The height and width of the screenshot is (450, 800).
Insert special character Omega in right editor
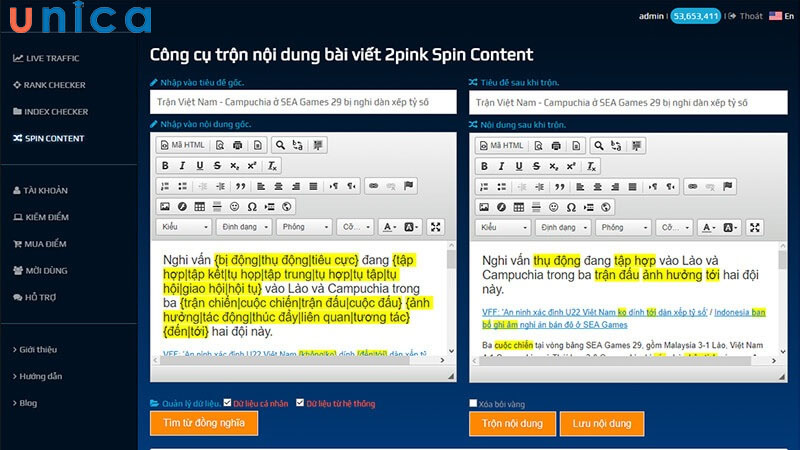pos(571,207)
